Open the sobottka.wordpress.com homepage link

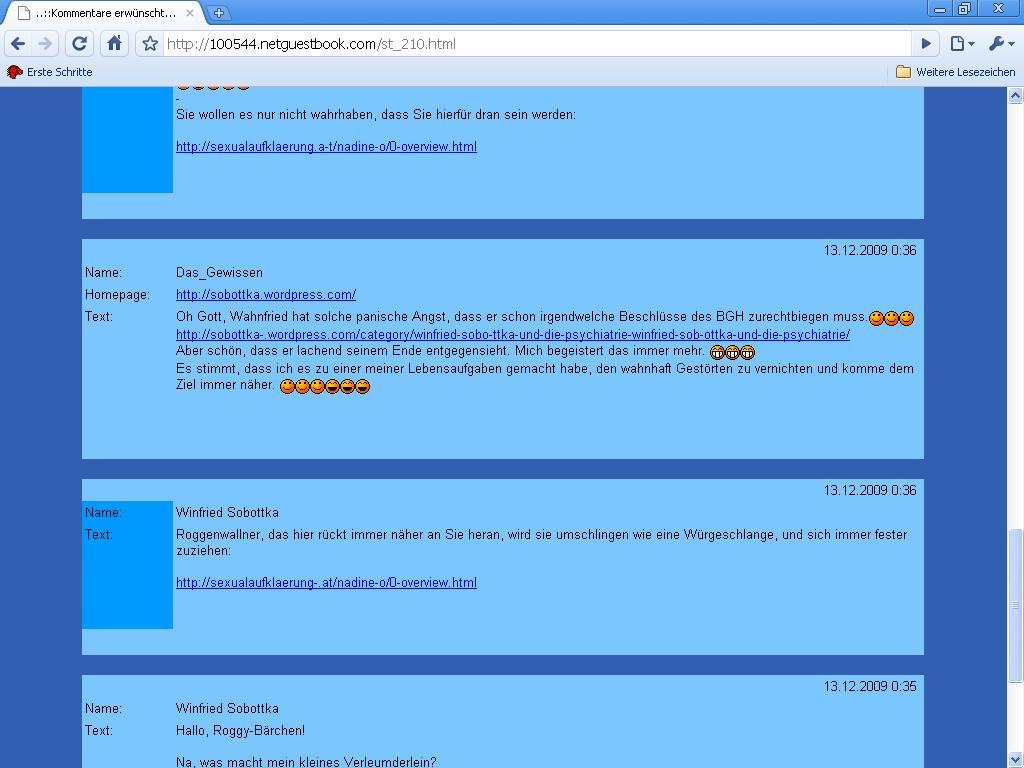266,295
